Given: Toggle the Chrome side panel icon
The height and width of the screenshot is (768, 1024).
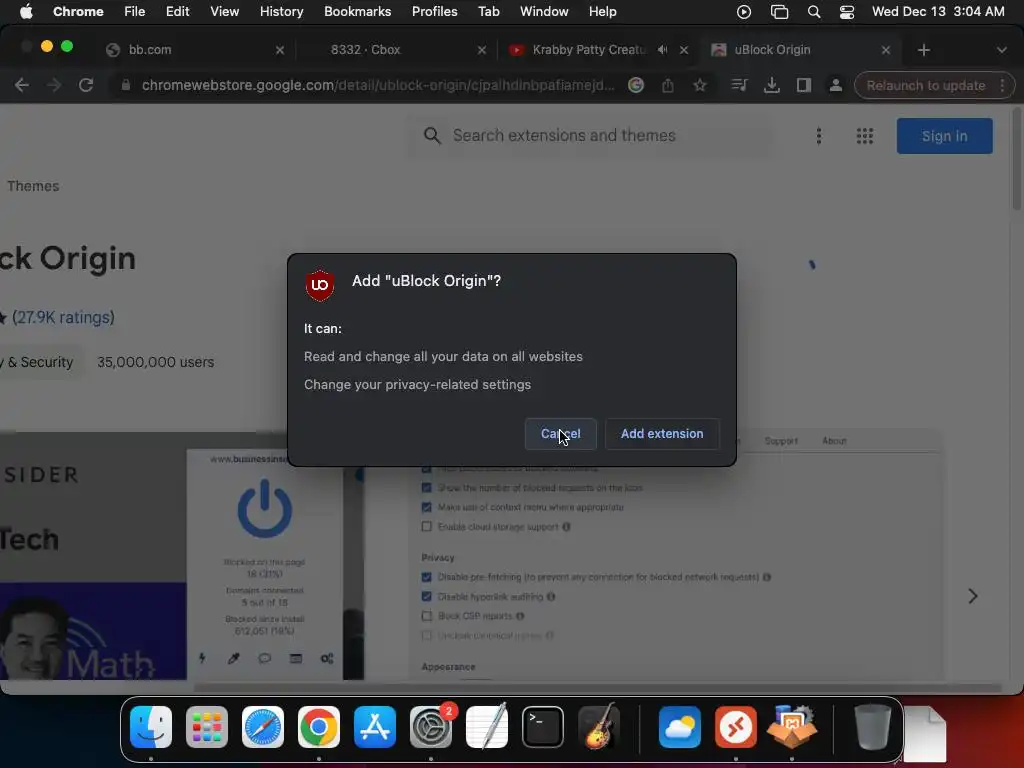Looking at the screenshot, I should (x=803, y=85).
